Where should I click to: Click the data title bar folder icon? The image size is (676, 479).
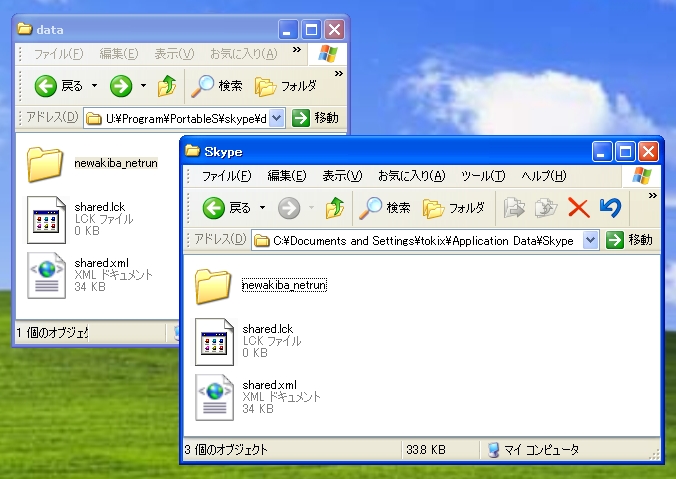[25, 29]
